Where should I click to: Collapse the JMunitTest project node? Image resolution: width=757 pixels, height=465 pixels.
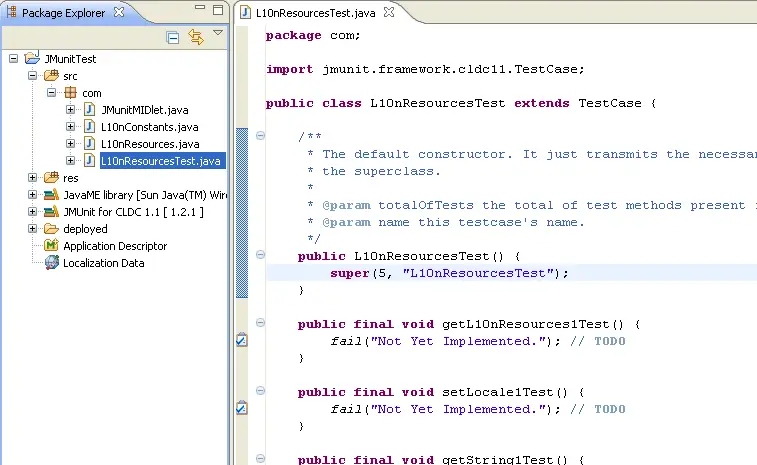(14, 59)
